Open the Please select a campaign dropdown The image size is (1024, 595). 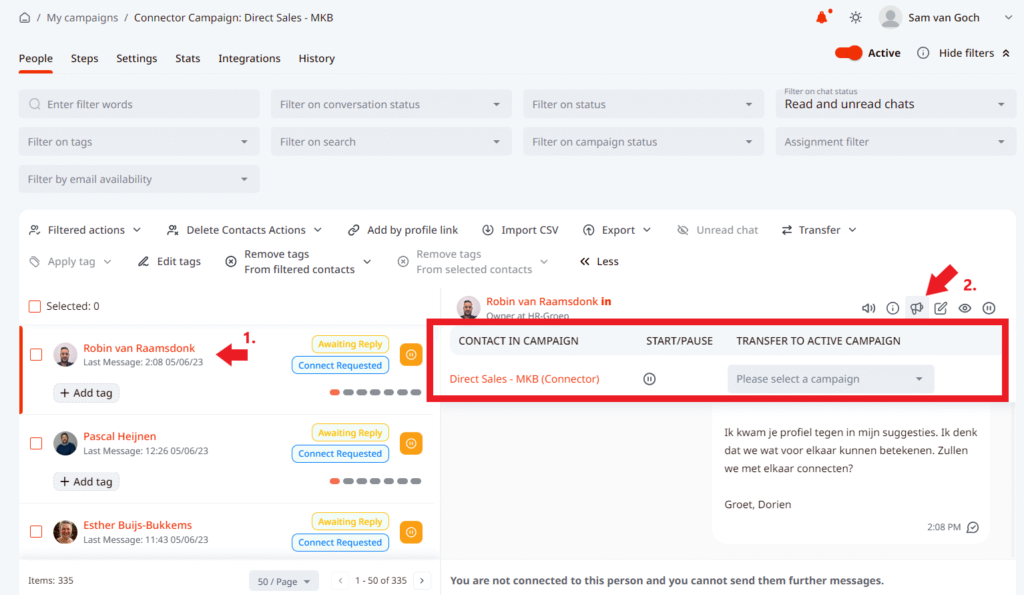click(x=830, y=379)
